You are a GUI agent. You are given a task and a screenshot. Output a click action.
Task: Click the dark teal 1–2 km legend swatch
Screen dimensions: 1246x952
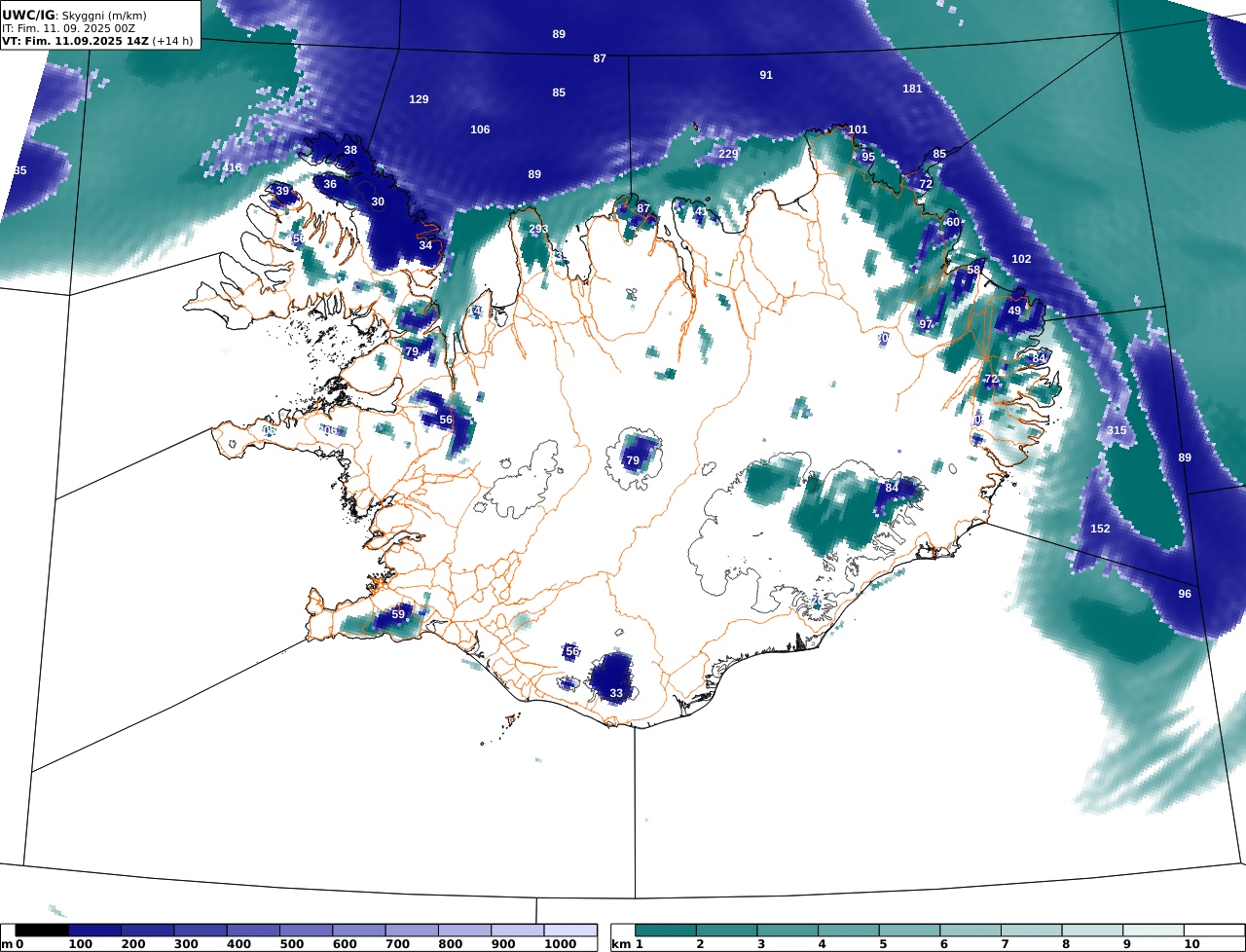click(x=666, y=931)
